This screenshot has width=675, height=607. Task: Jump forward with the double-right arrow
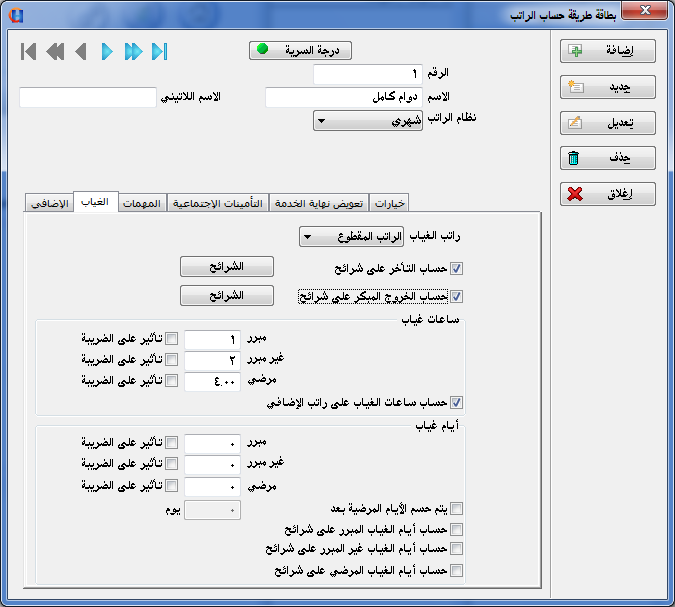click(x=133, y=51)
